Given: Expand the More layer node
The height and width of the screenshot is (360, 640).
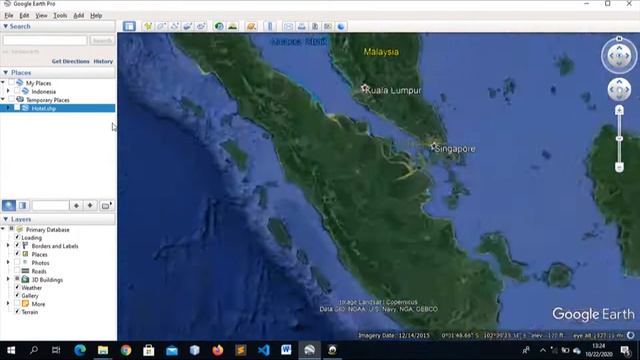Looking at the screenshot, I should [x=8, y=304].
